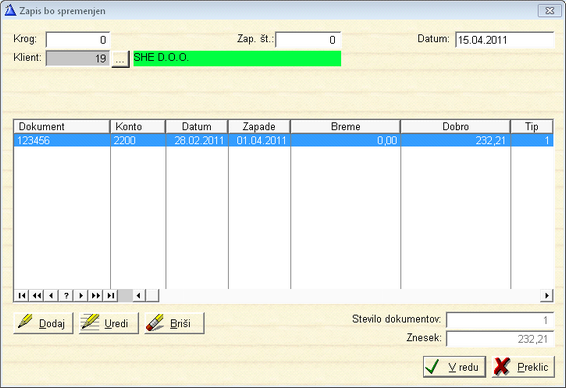Click the Klient number field 19
The height and width of the screenshot is (388, 566).
coord(78,58)
